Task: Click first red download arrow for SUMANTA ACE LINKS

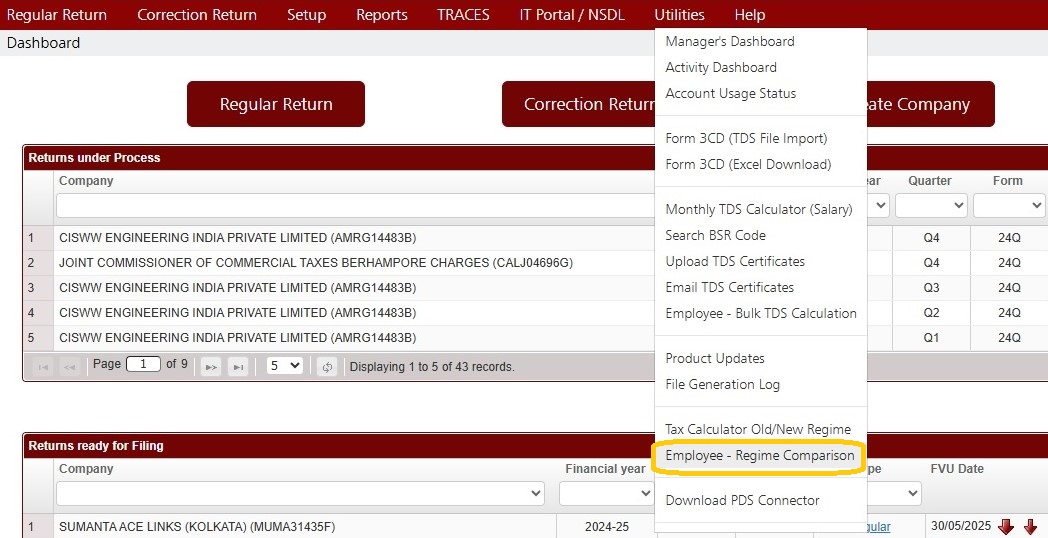Action: coord(1006,527)
